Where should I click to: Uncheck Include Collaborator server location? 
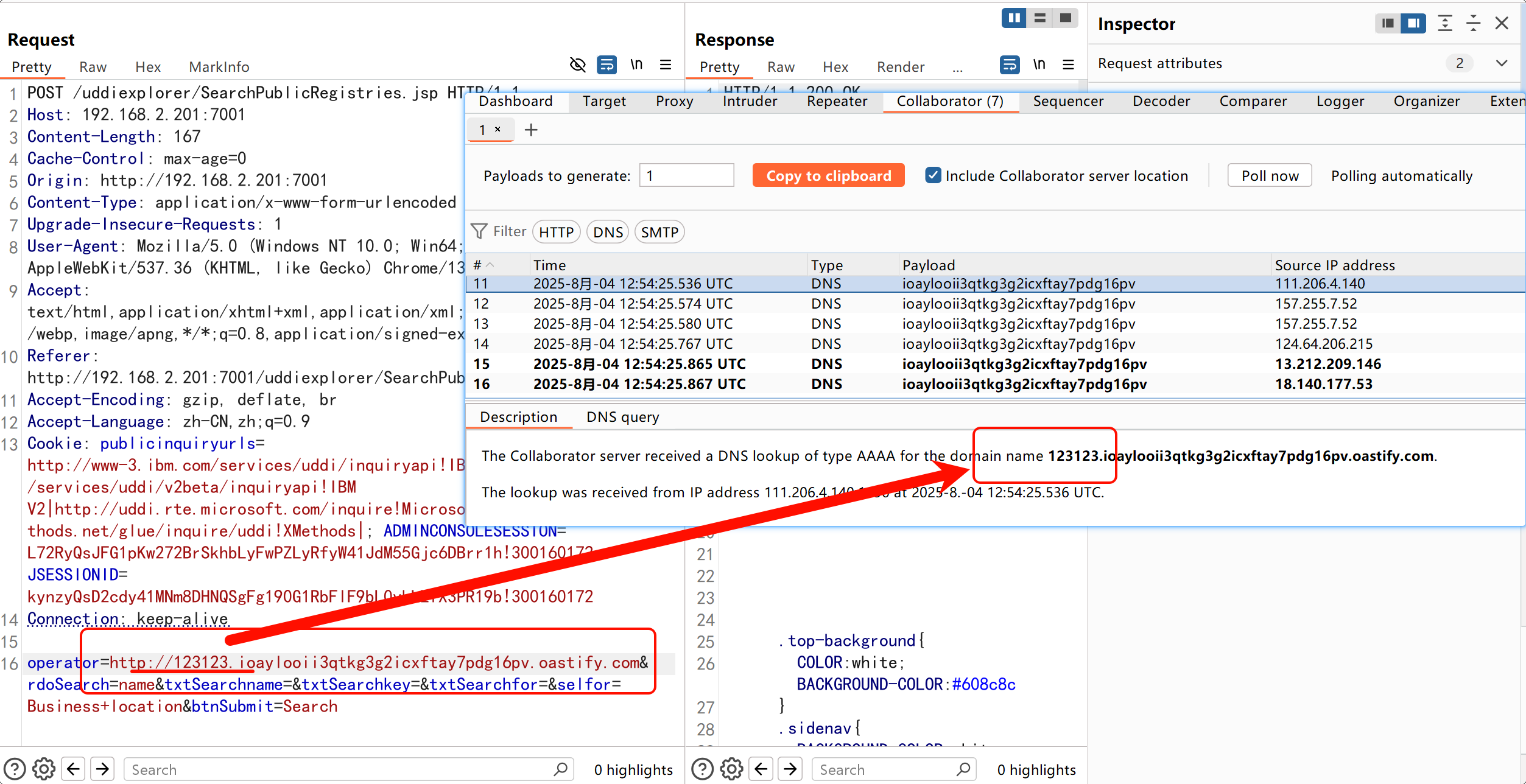[932, 175]
